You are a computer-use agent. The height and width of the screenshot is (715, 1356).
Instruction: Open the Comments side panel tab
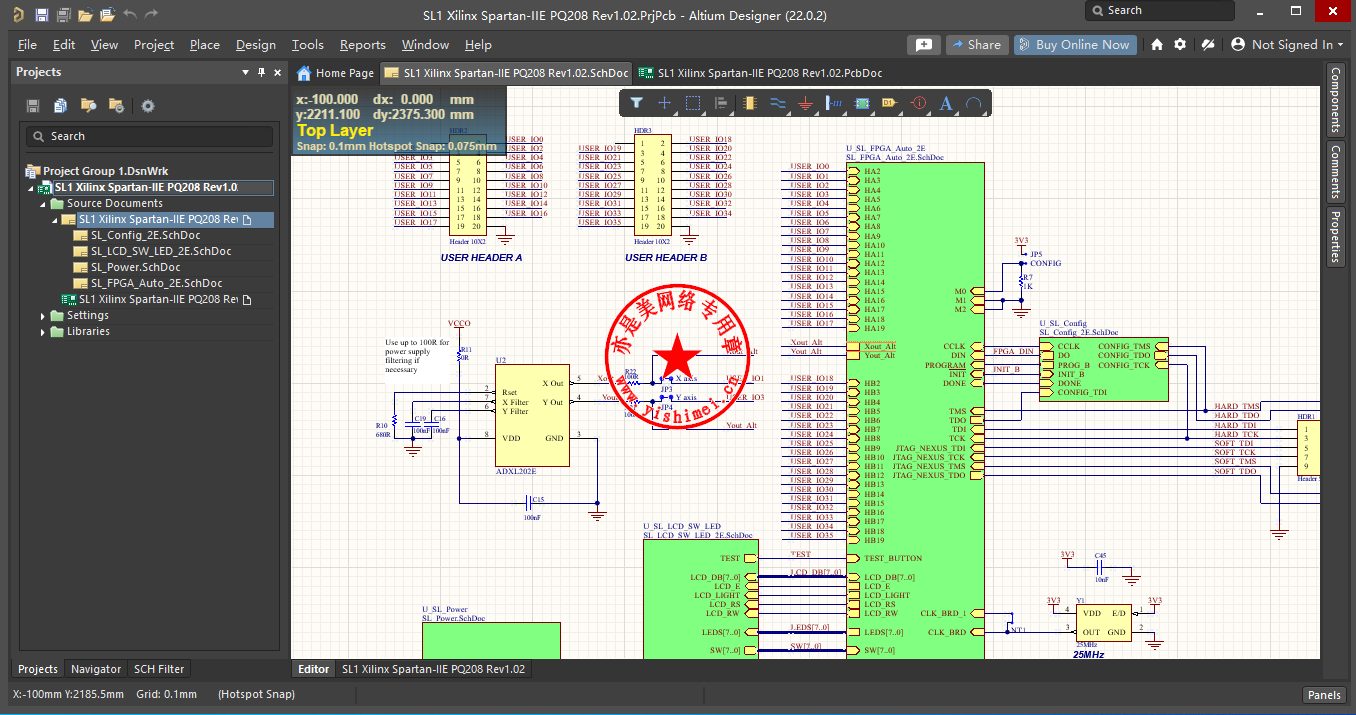[x=1335, y=171]
